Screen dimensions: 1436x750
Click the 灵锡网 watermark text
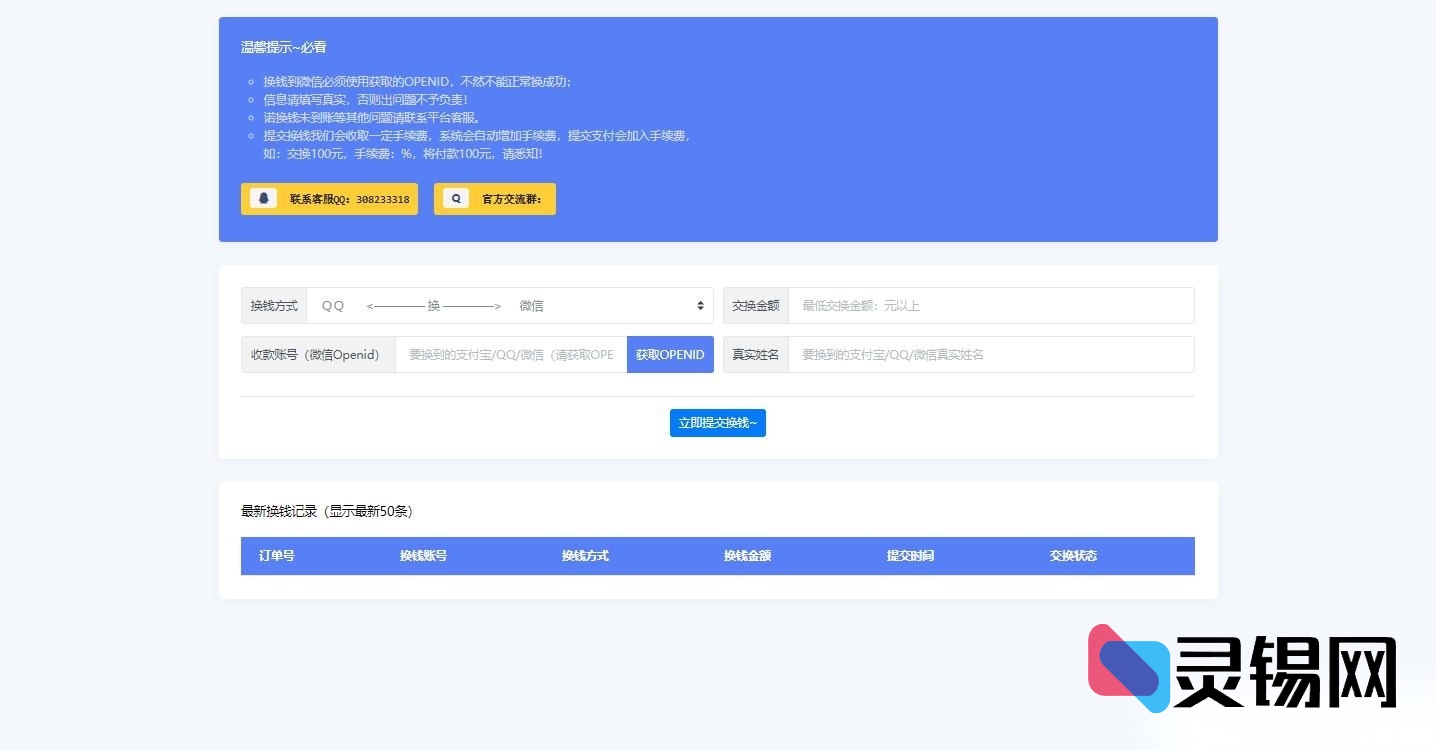[x=1285, y=673]
